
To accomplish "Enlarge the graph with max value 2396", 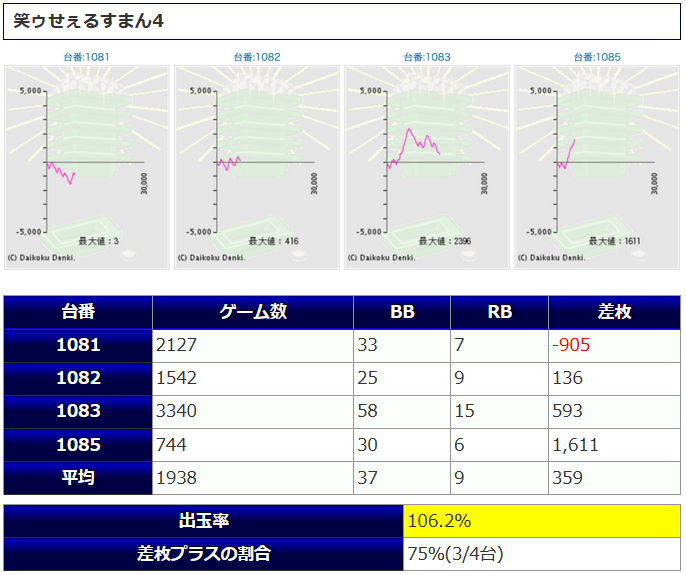I will [428, 168].
